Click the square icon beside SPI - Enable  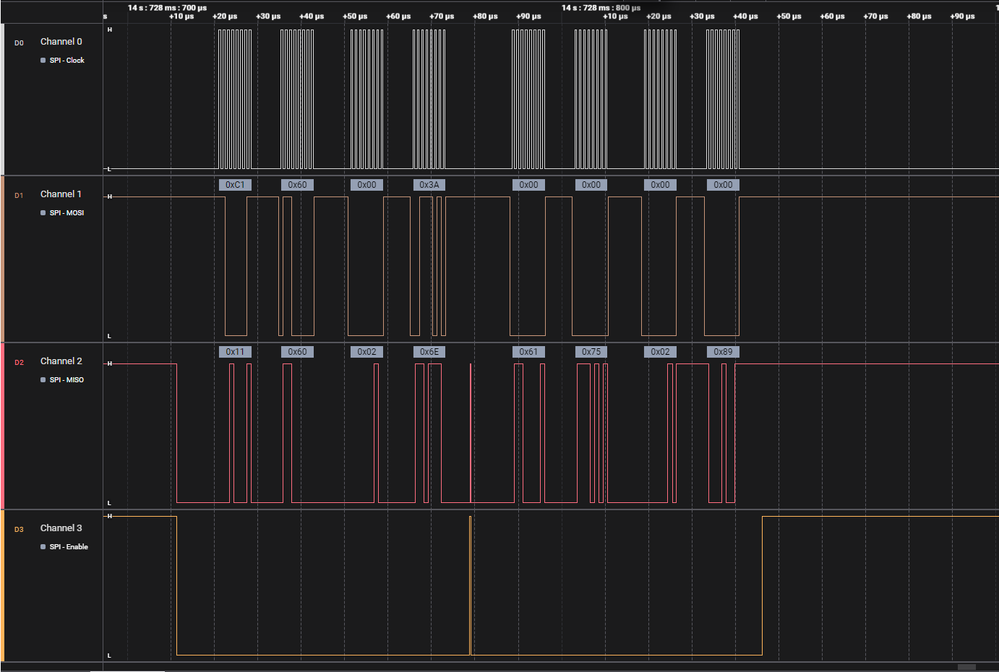pos(43,546)
